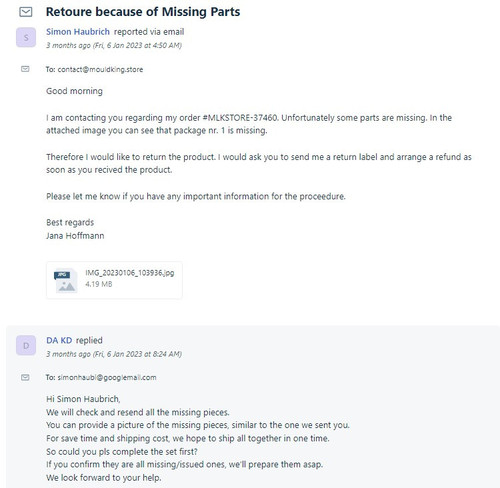
Task: Click the reported via email label
Action: pyautogui.click(x=149, y=32)
